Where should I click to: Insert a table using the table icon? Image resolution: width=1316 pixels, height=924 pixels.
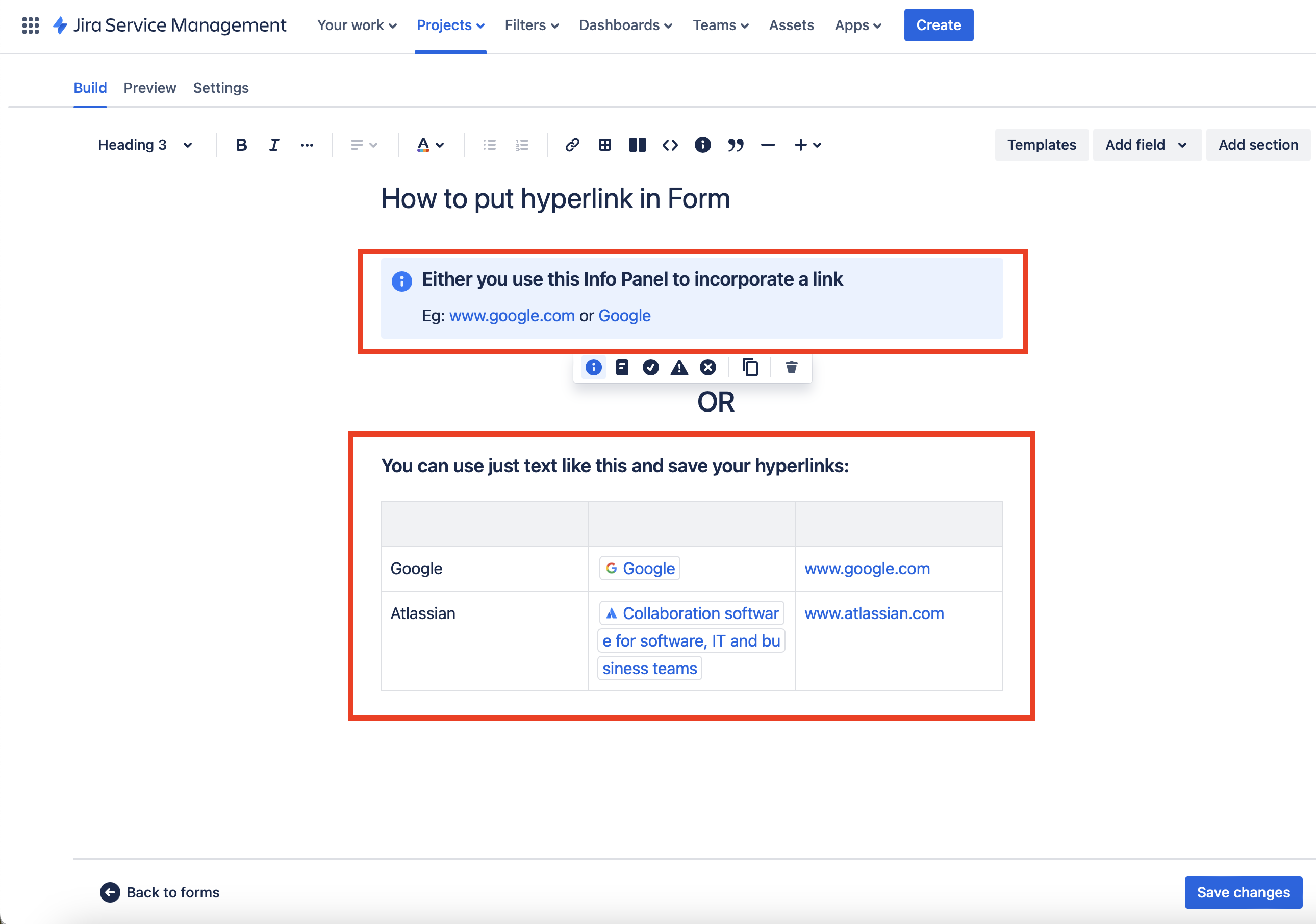click(604, 145)
